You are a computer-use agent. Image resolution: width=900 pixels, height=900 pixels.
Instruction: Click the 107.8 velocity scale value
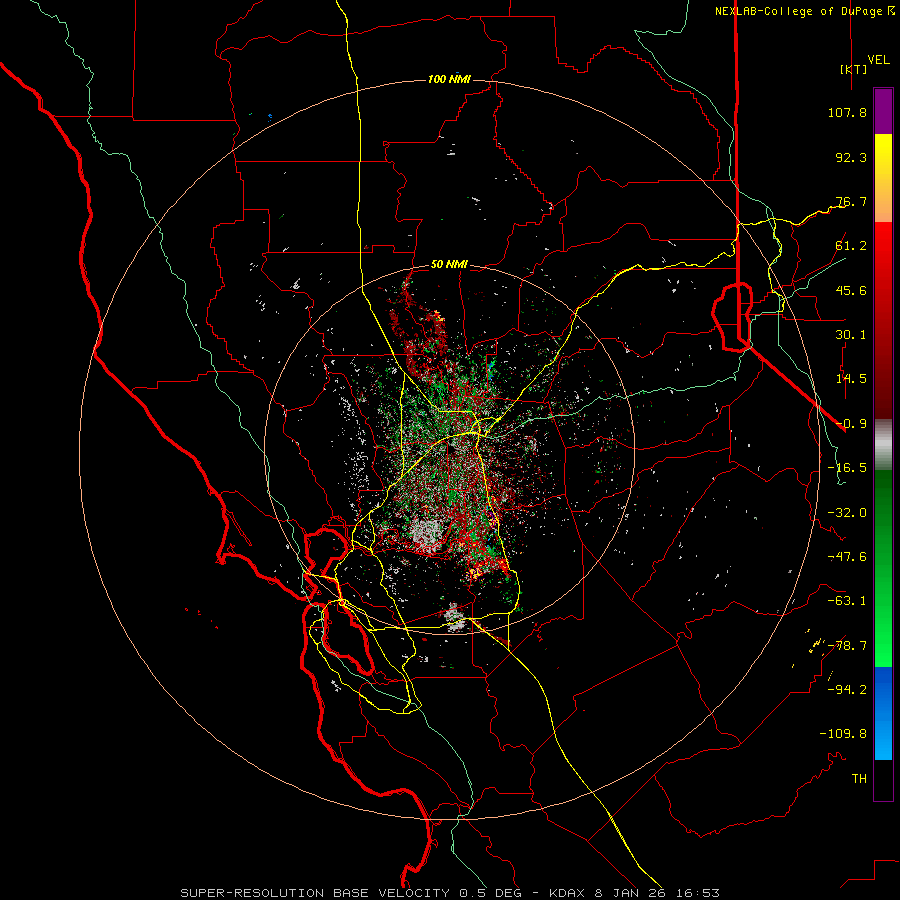click(x=847, y=112)
